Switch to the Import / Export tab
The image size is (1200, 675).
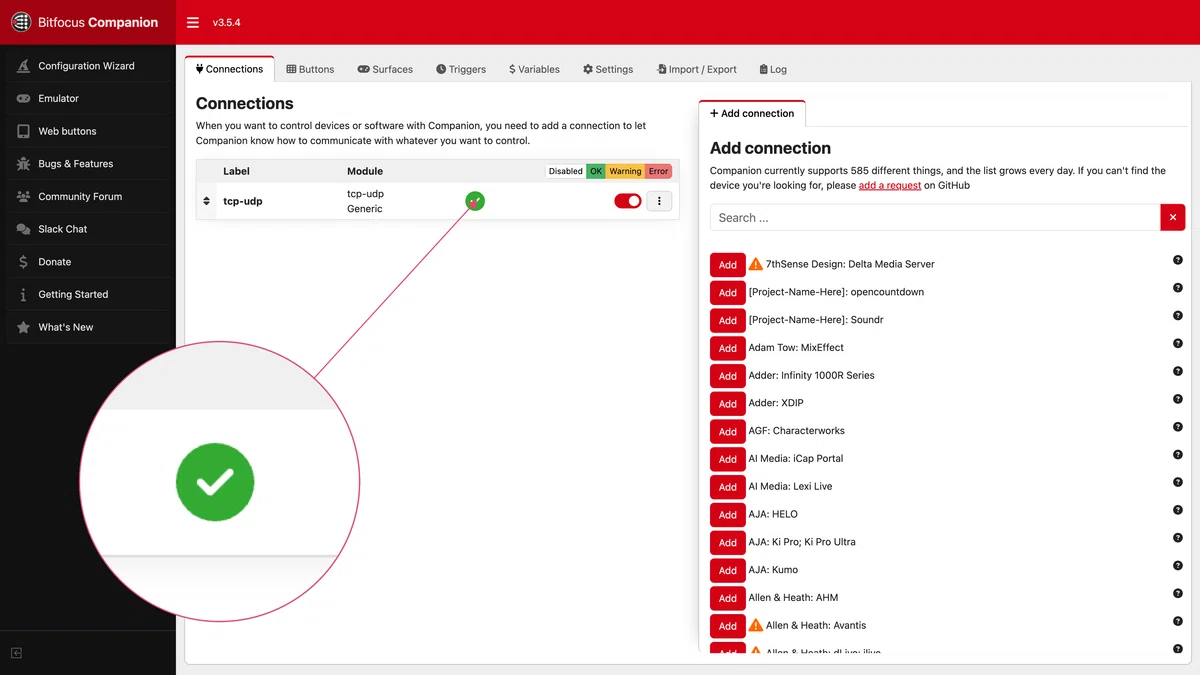click(696, 69)
